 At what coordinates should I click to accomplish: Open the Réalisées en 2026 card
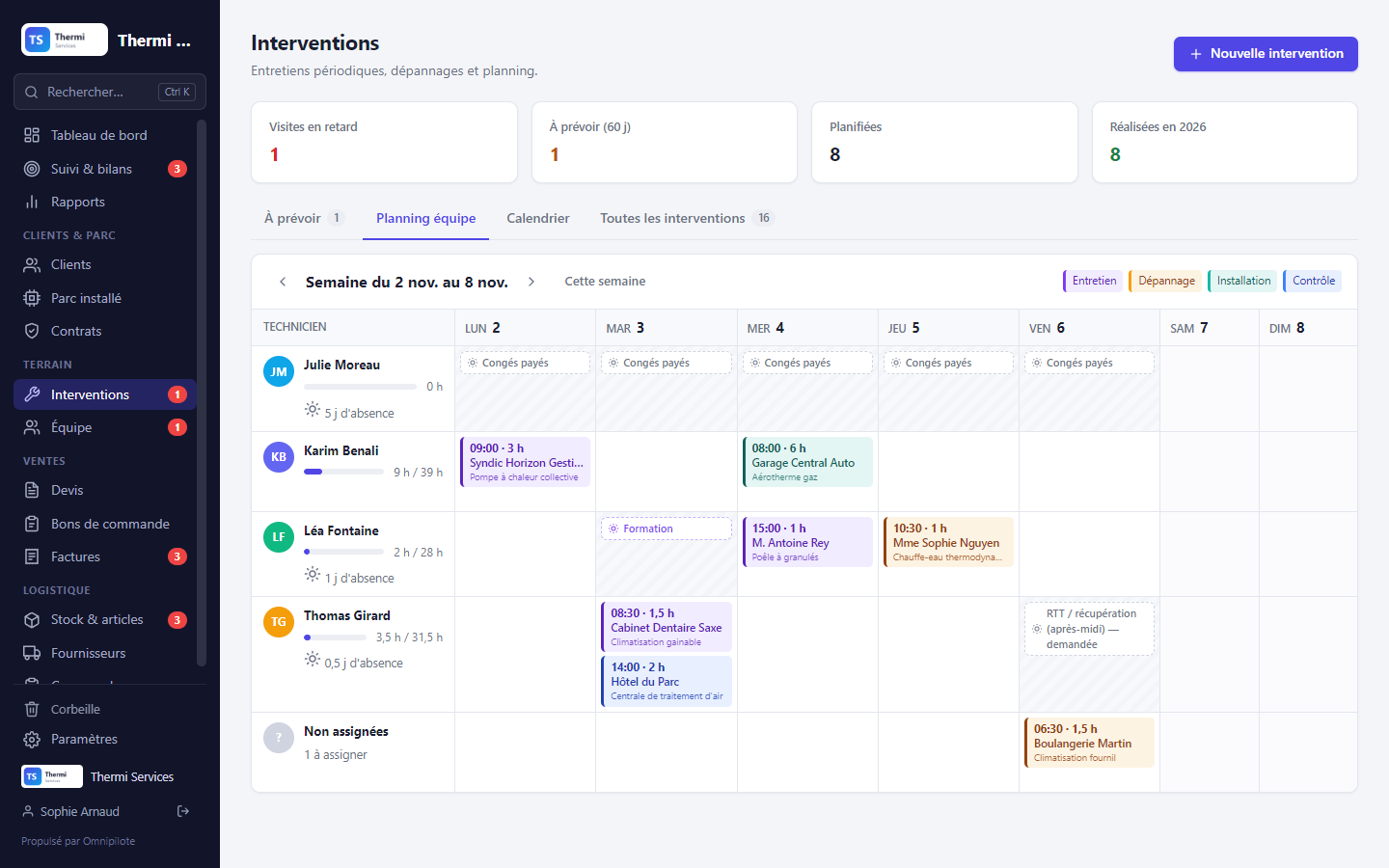pos(1225,142)
